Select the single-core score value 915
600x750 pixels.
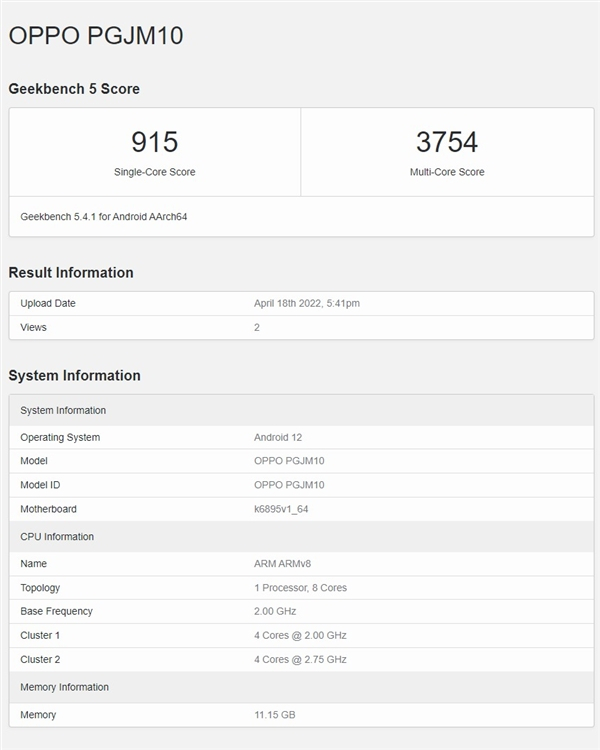click(x=154, y=142)
